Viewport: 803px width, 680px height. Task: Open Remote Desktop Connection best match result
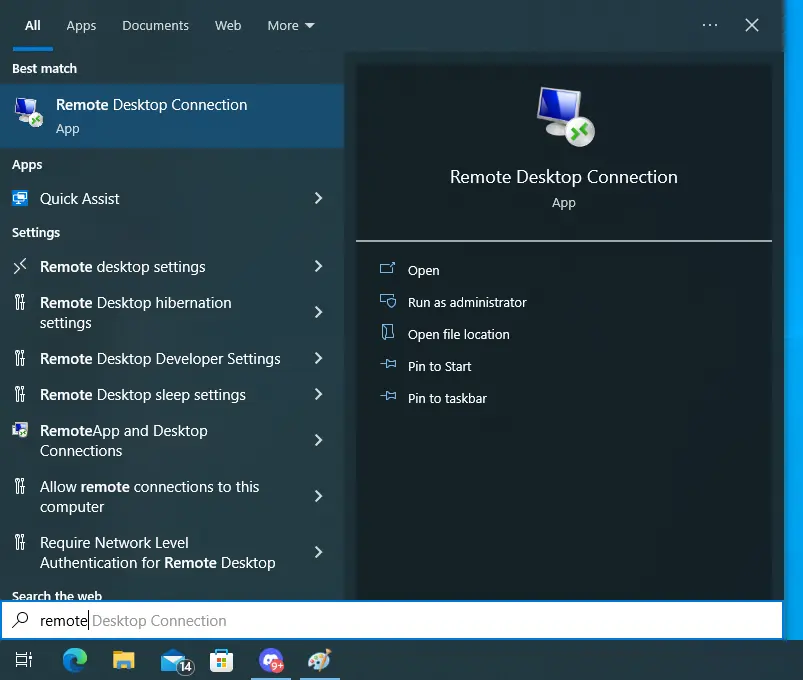click(172, 116)
